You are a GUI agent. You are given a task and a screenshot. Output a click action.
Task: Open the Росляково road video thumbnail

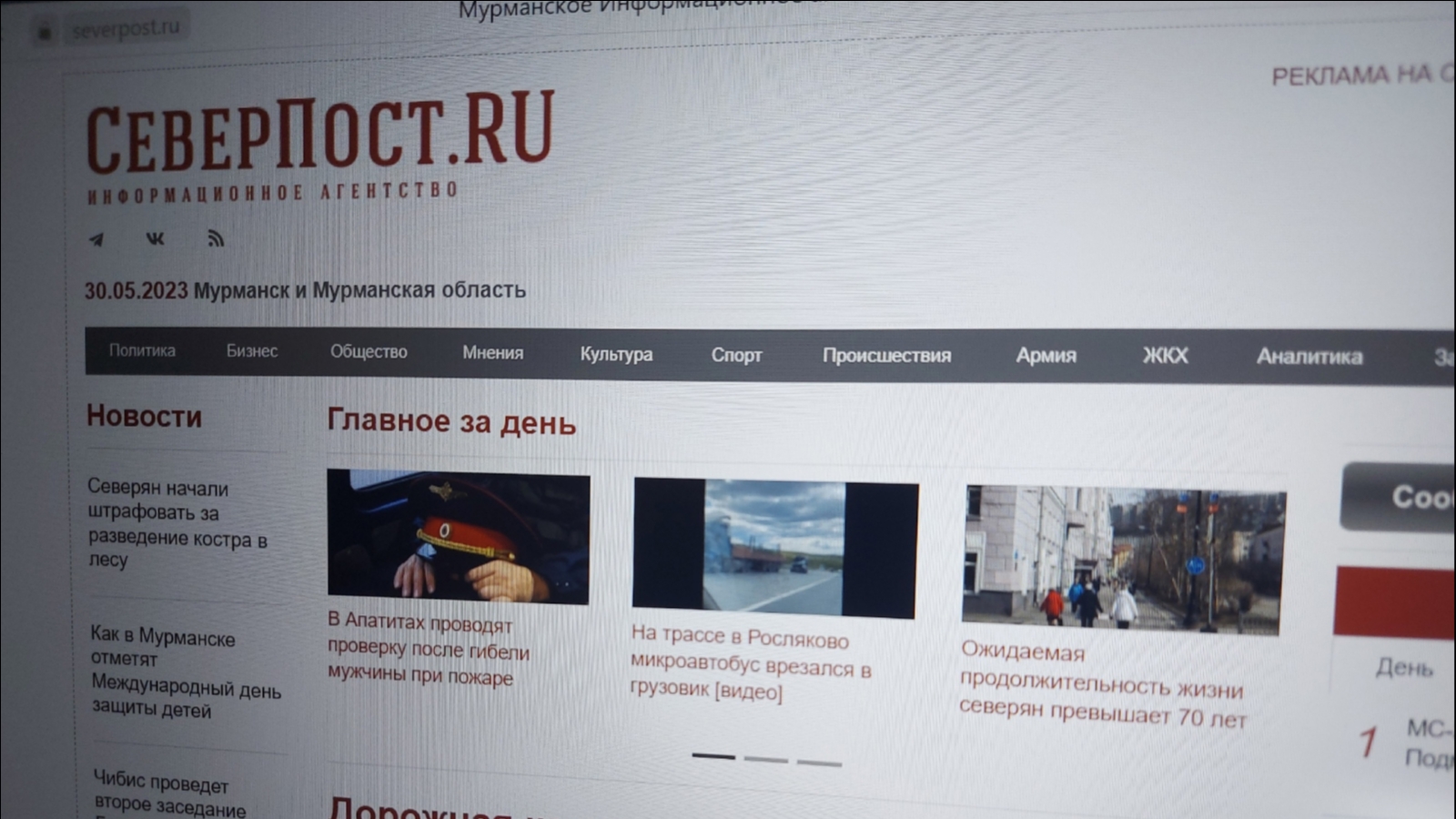coord(775,548)
